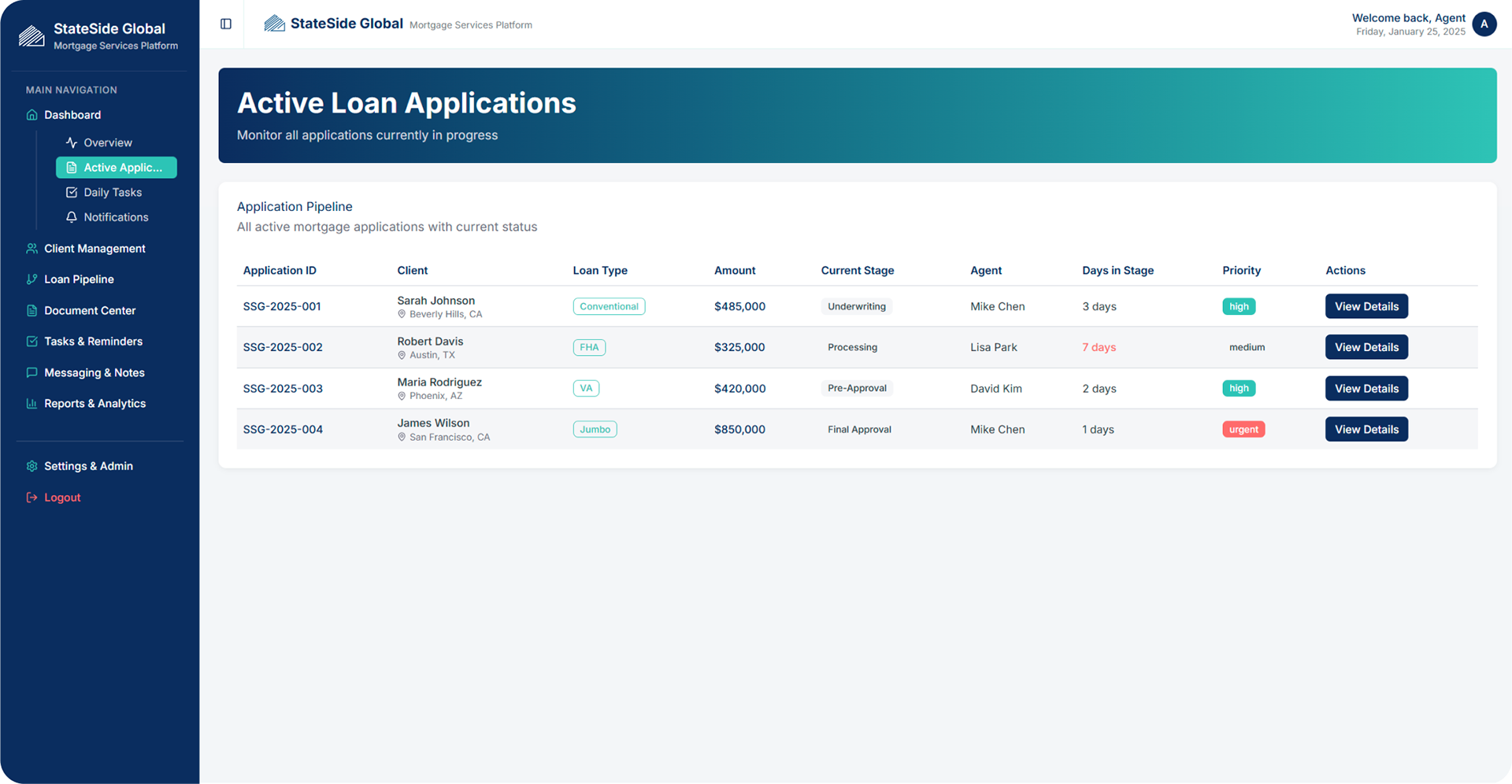Click location pin beside Austin, TX
This screenshot has height=784, width=1512.
coord(402,355)
